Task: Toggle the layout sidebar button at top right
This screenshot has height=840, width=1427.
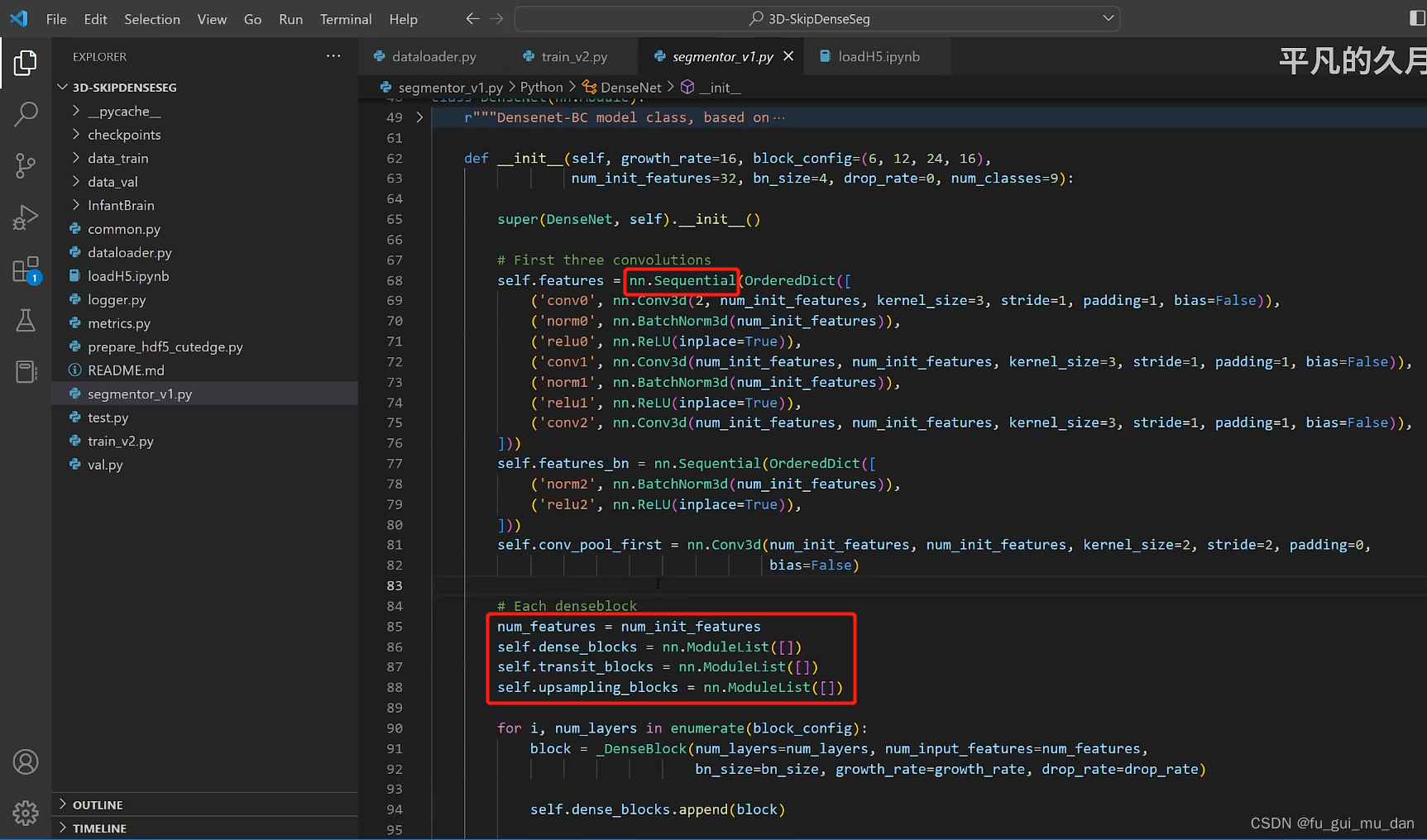Action: coord(1416,18)
